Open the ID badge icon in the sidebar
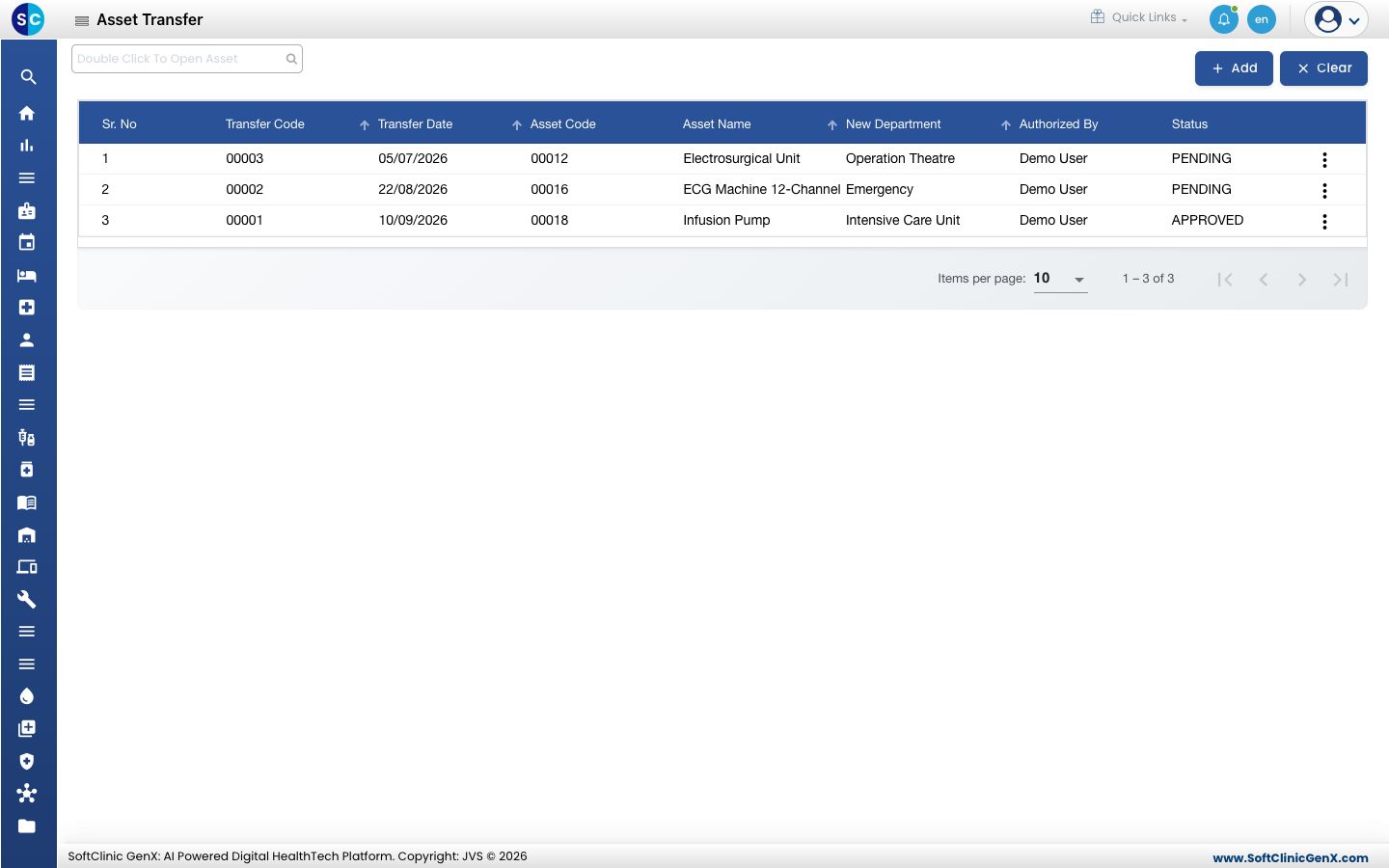The width and height of the screenshot is (1389, 868). point(27,210)
